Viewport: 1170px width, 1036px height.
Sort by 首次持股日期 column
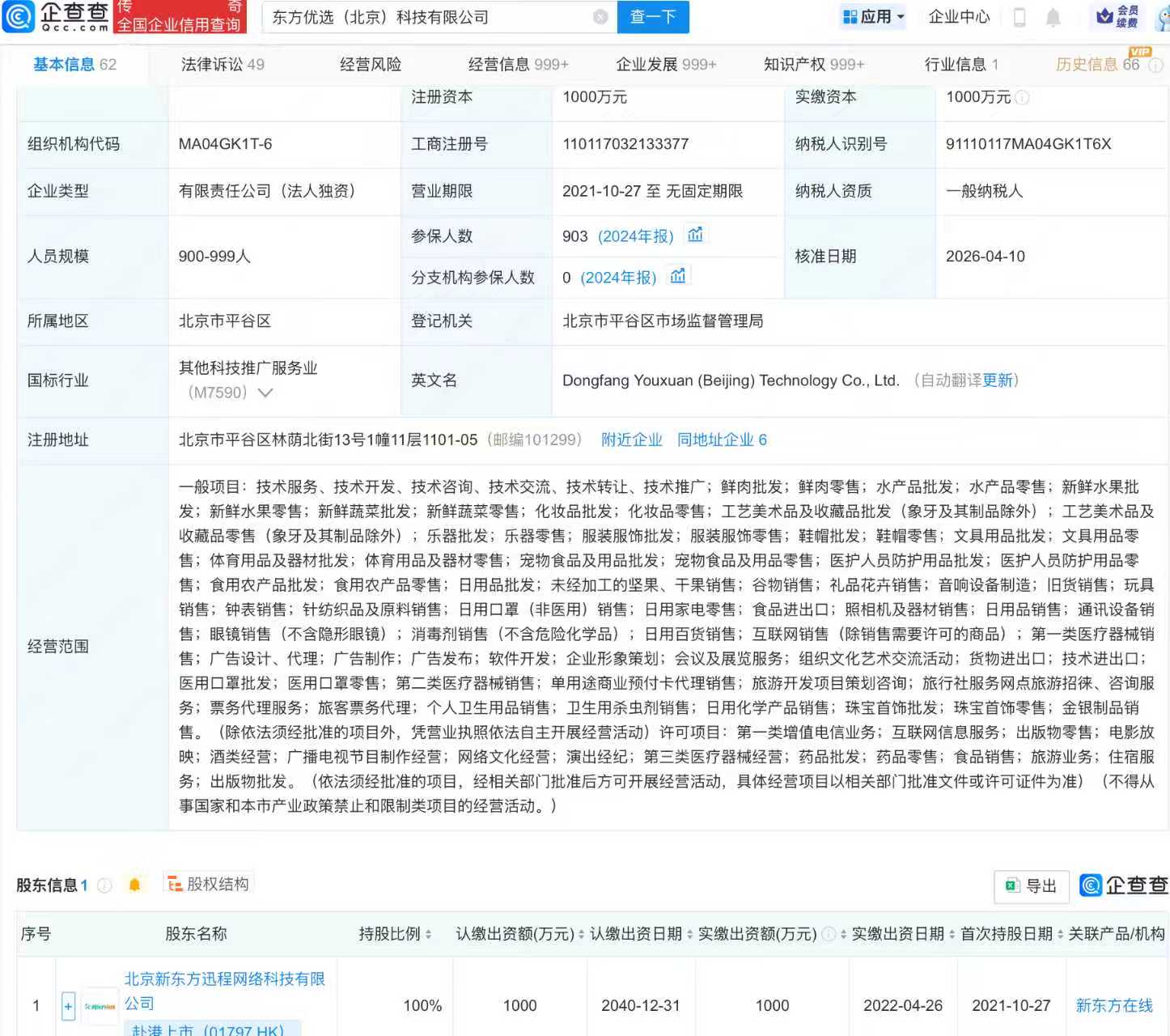(x=1060, y=935)
